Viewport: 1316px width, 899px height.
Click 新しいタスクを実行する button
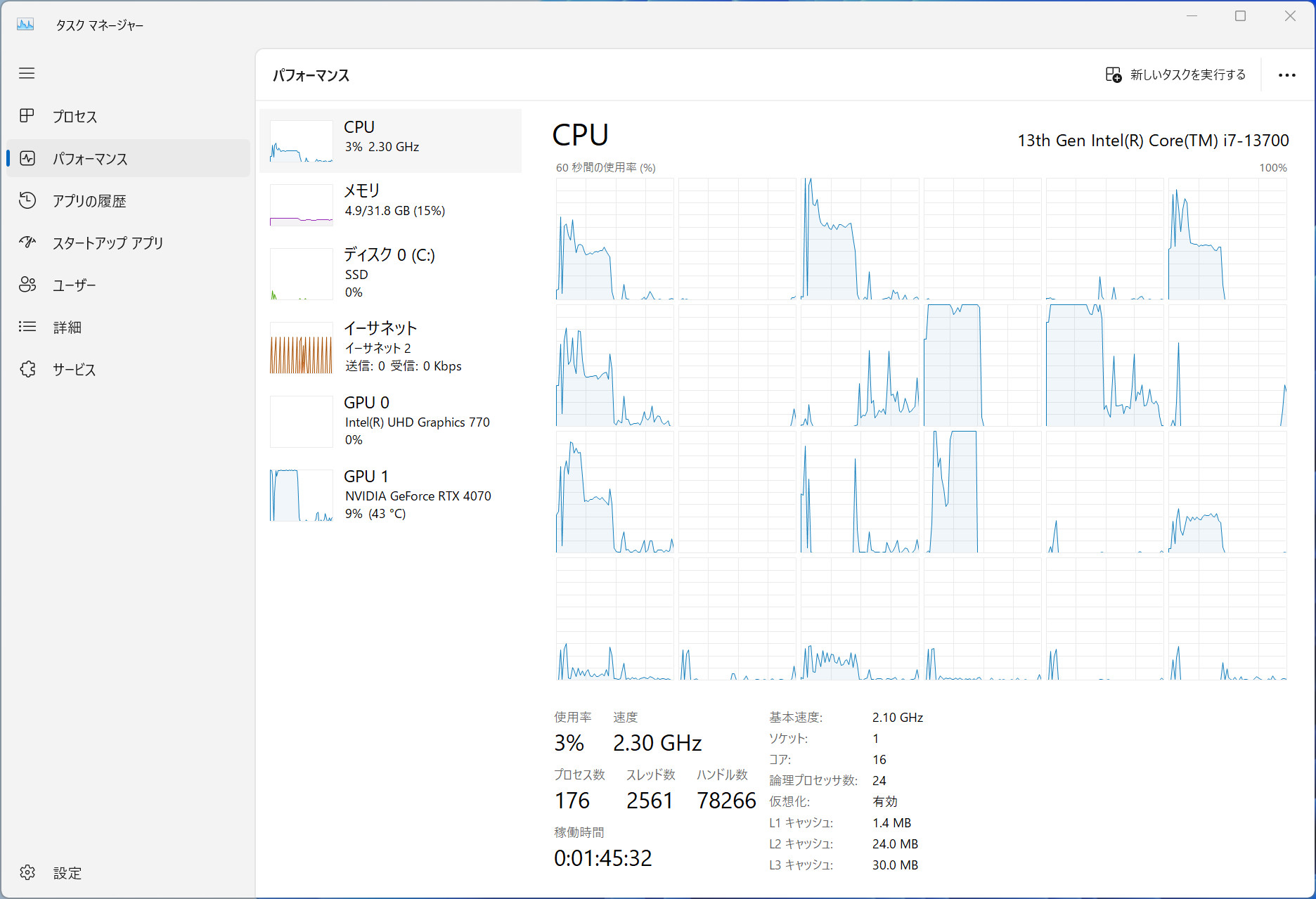tap(1176, 75)
